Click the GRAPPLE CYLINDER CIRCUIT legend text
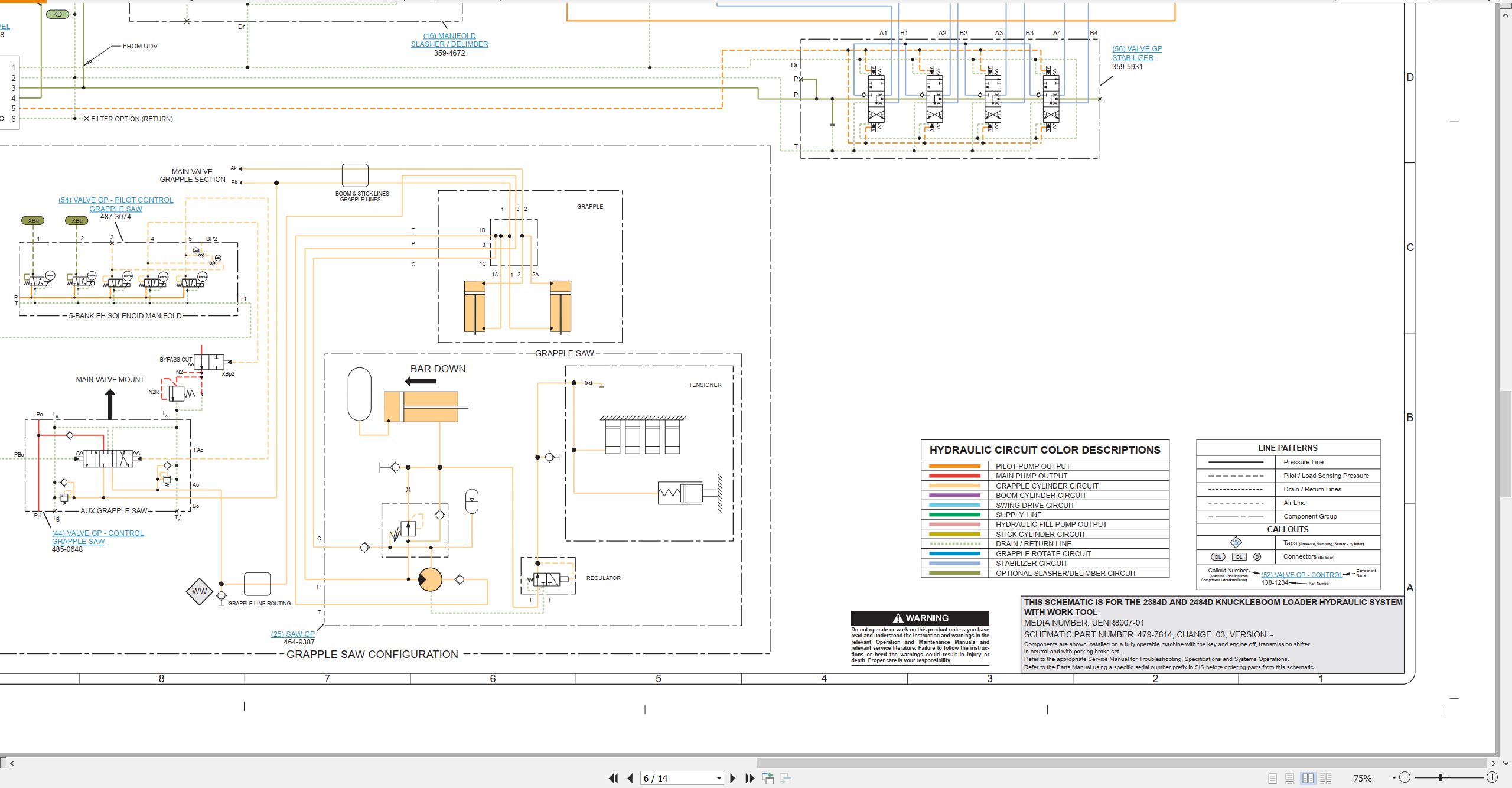Image resolution: width=1512 pixels, height=788 pixels. coord(1047,486)
